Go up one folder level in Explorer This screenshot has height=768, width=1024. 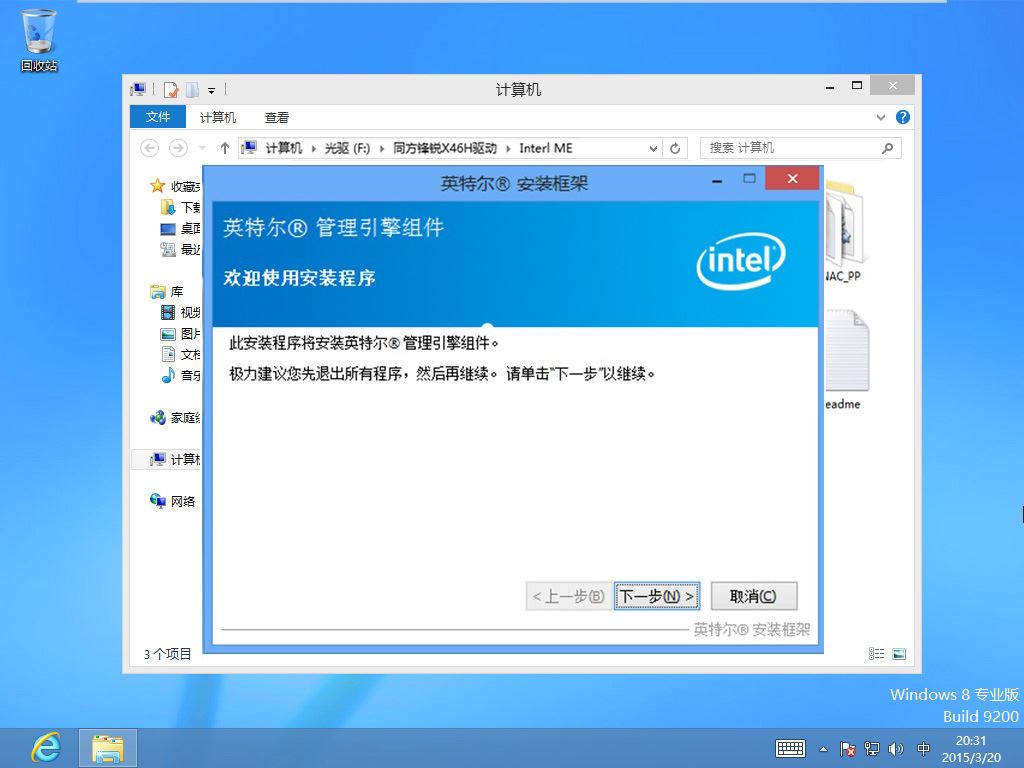click(x=225, y=148)
